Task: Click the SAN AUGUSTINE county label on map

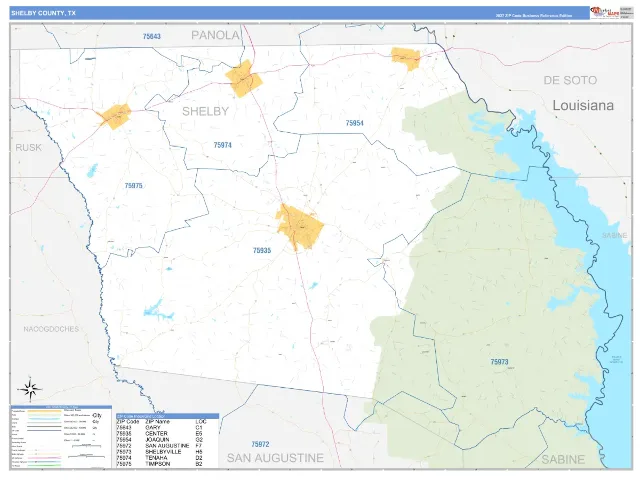Action: point(275,458)
